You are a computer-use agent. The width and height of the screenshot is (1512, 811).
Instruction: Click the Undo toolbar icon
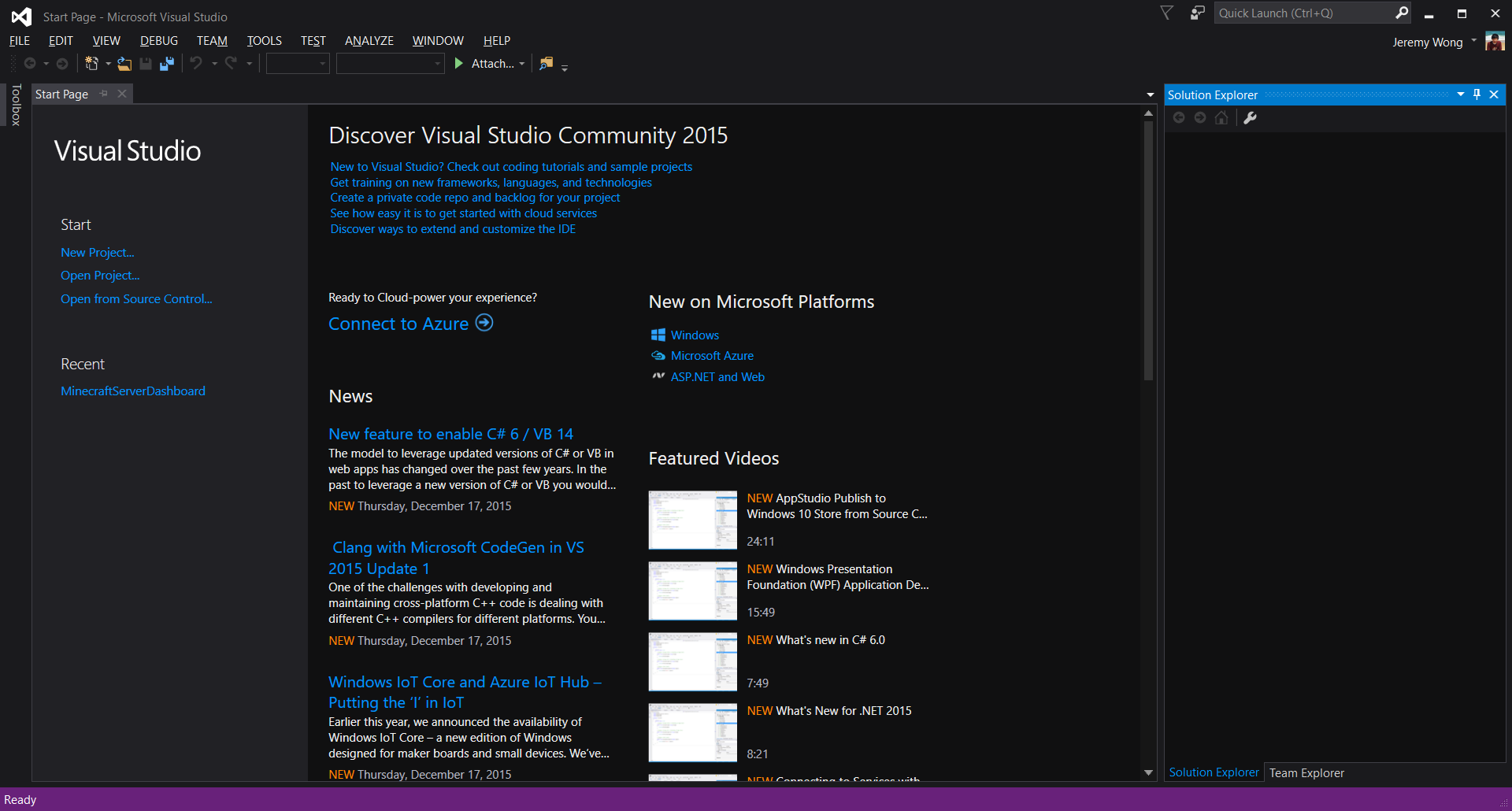pyautogui.click(x=196, y=63)
